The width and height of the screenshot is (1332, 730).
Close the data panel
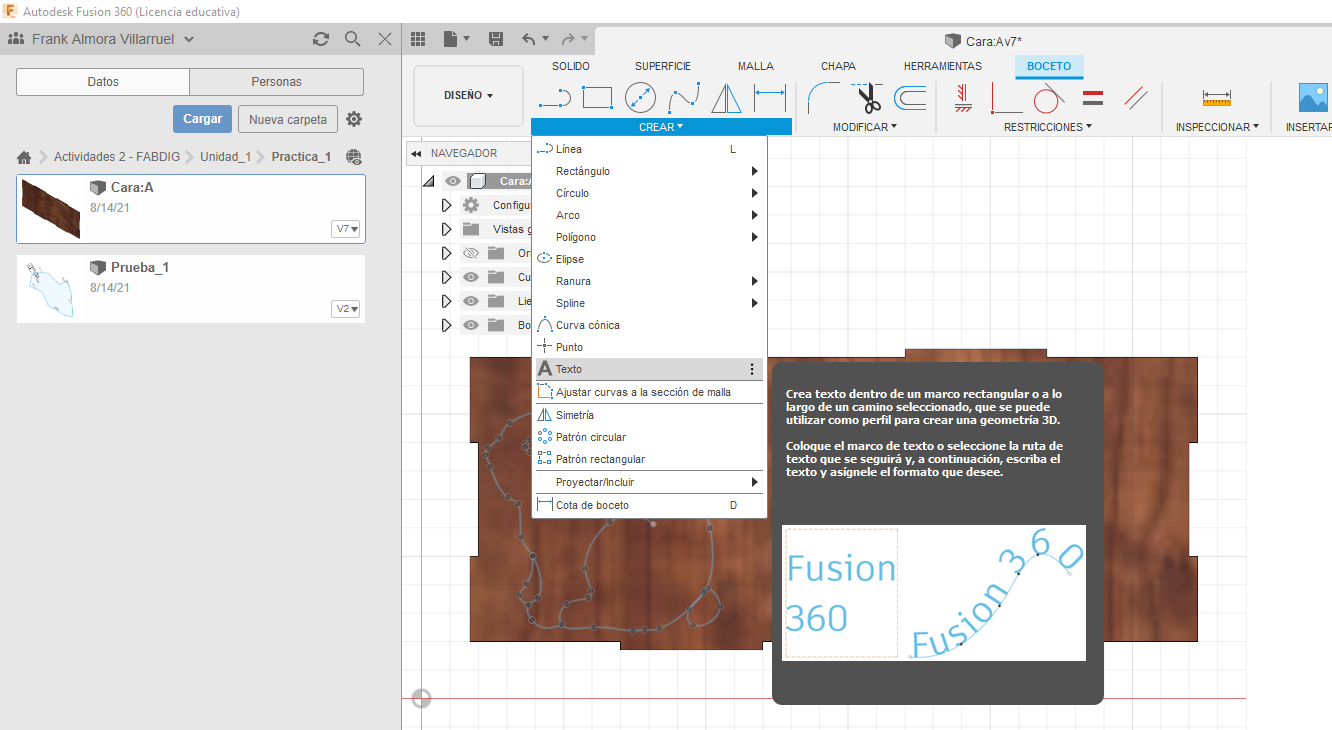385,39
